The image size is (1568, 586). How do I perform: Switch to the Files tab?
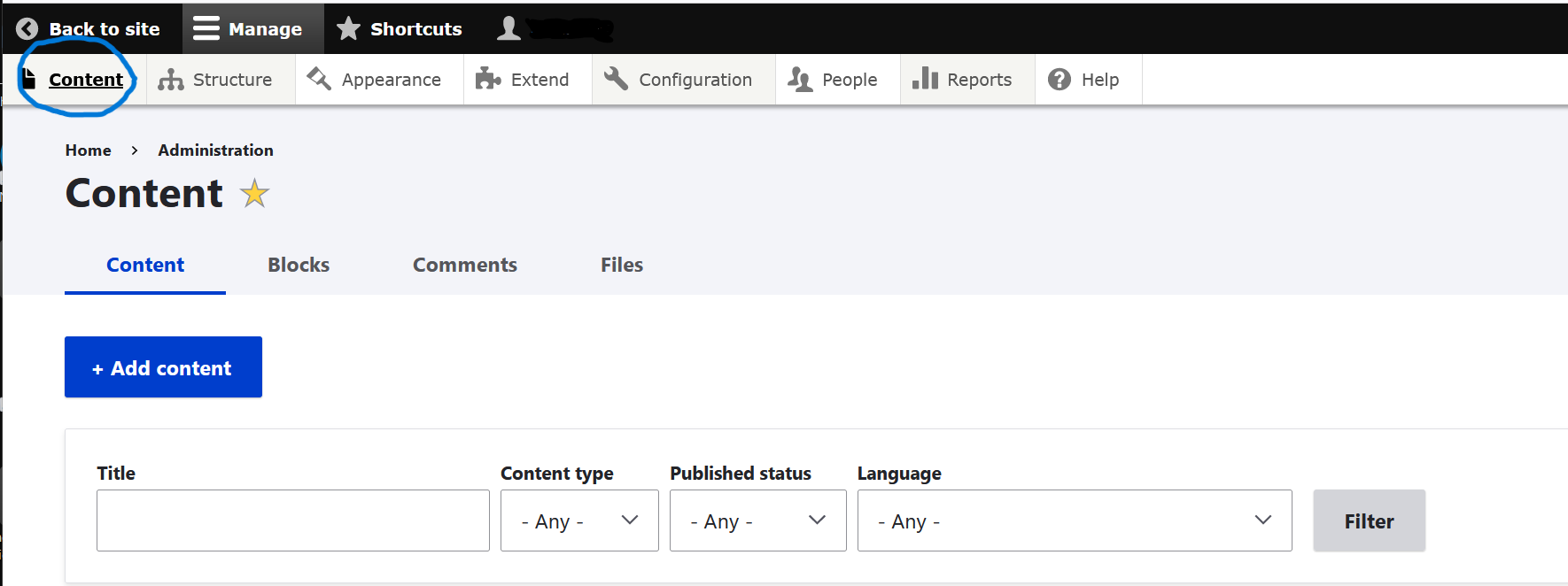click(622, 265)
